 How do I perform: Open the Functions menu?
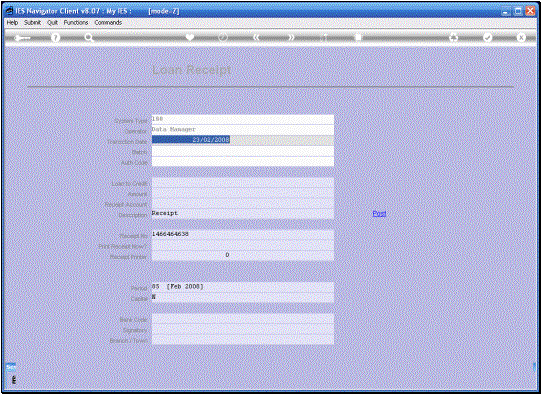tap(76, 22)
